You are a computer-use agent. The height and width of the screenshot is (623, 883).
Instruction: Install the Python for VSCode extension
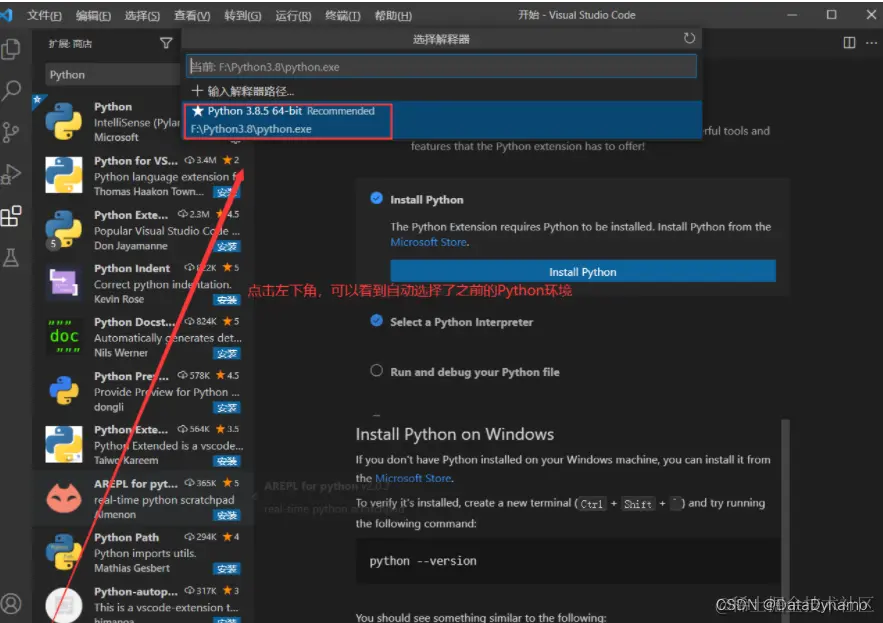[x=226, y=193]
